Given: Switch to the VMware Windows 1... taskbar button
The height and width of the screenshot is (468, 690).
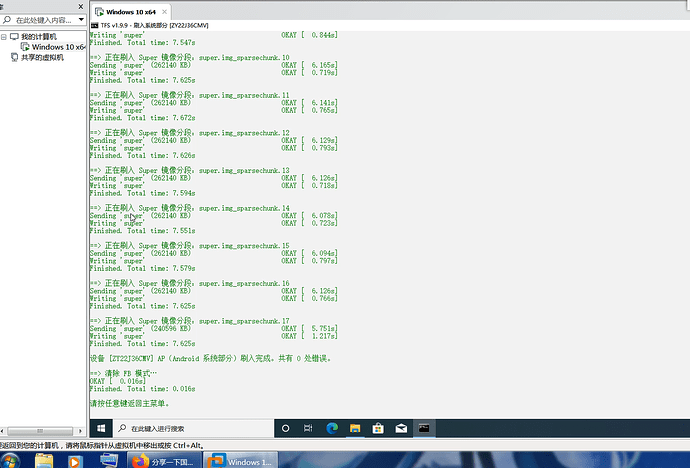Looking at the screenshot, I should click(x=241, y=461).
